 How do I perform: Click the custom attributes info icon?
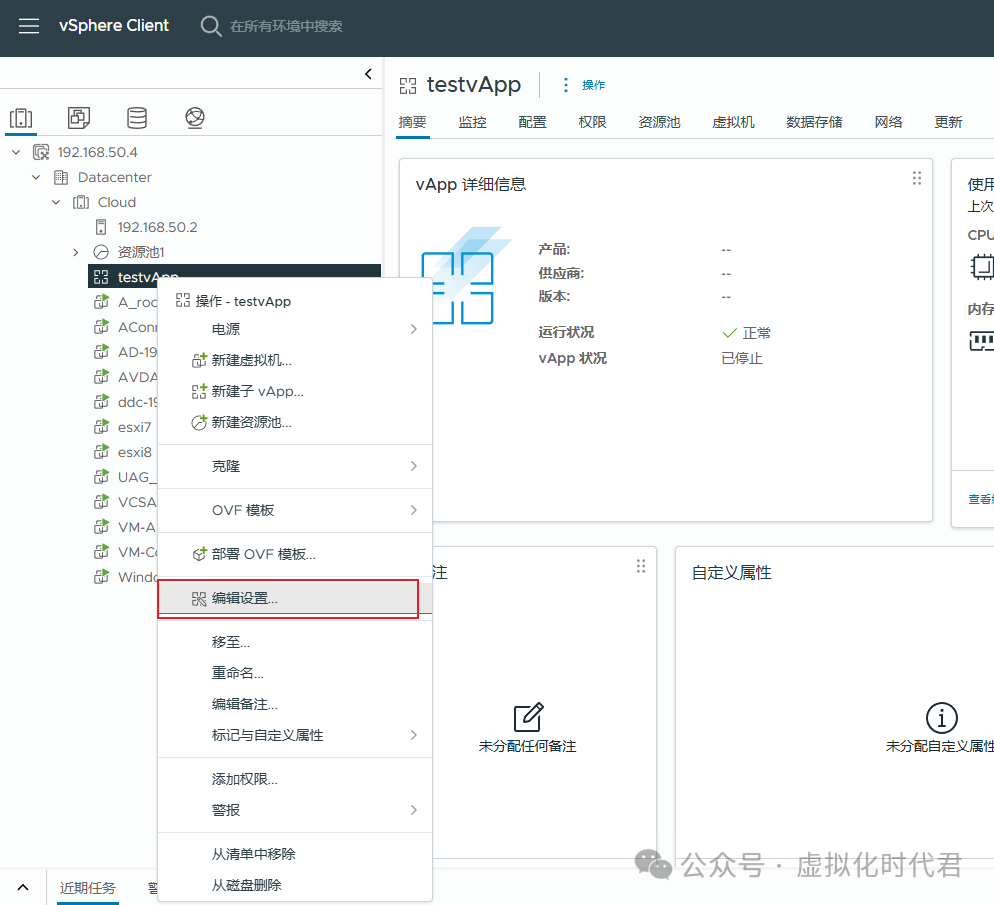(941, 718)
